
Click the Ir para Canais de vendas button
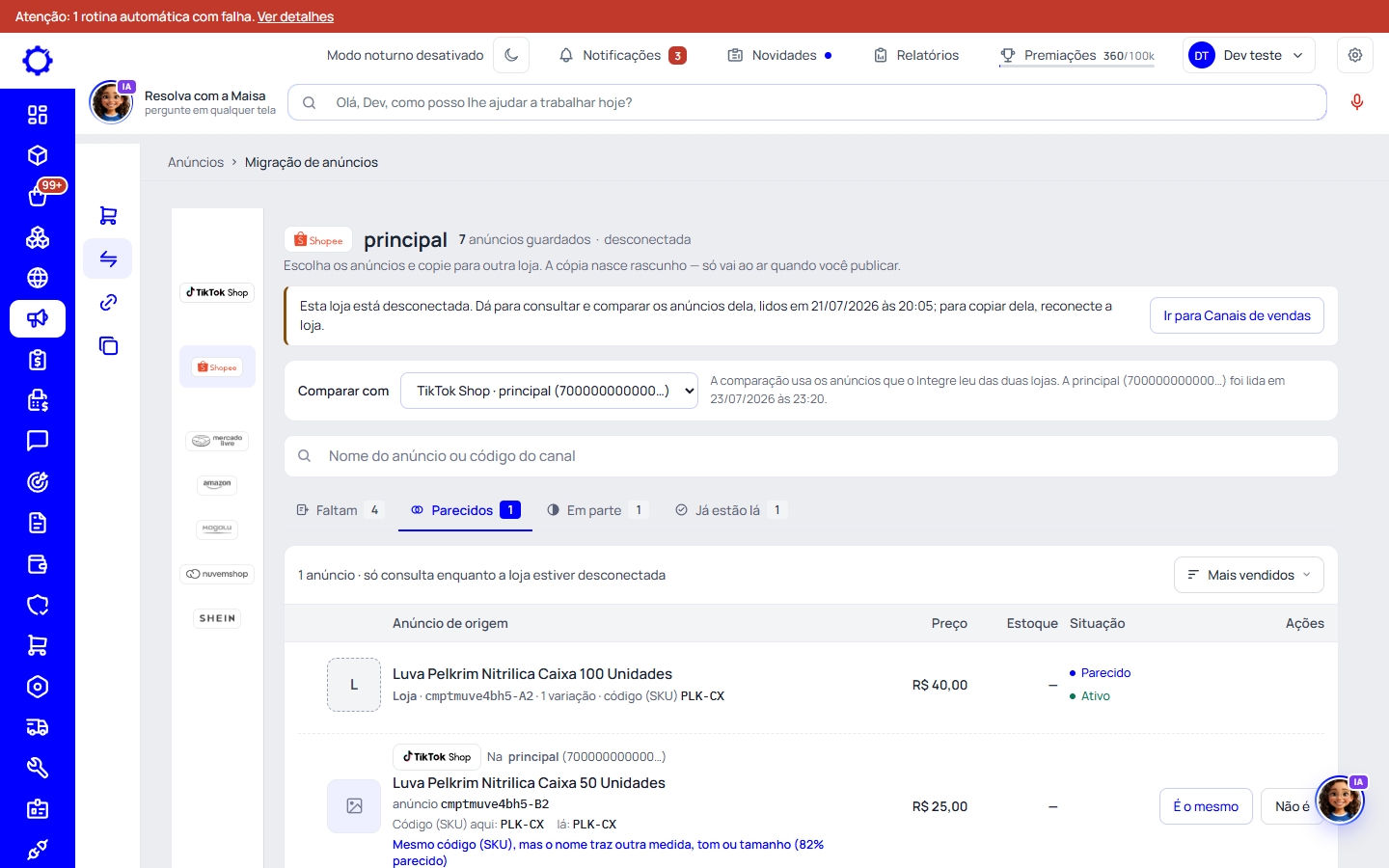(1237, 315)
